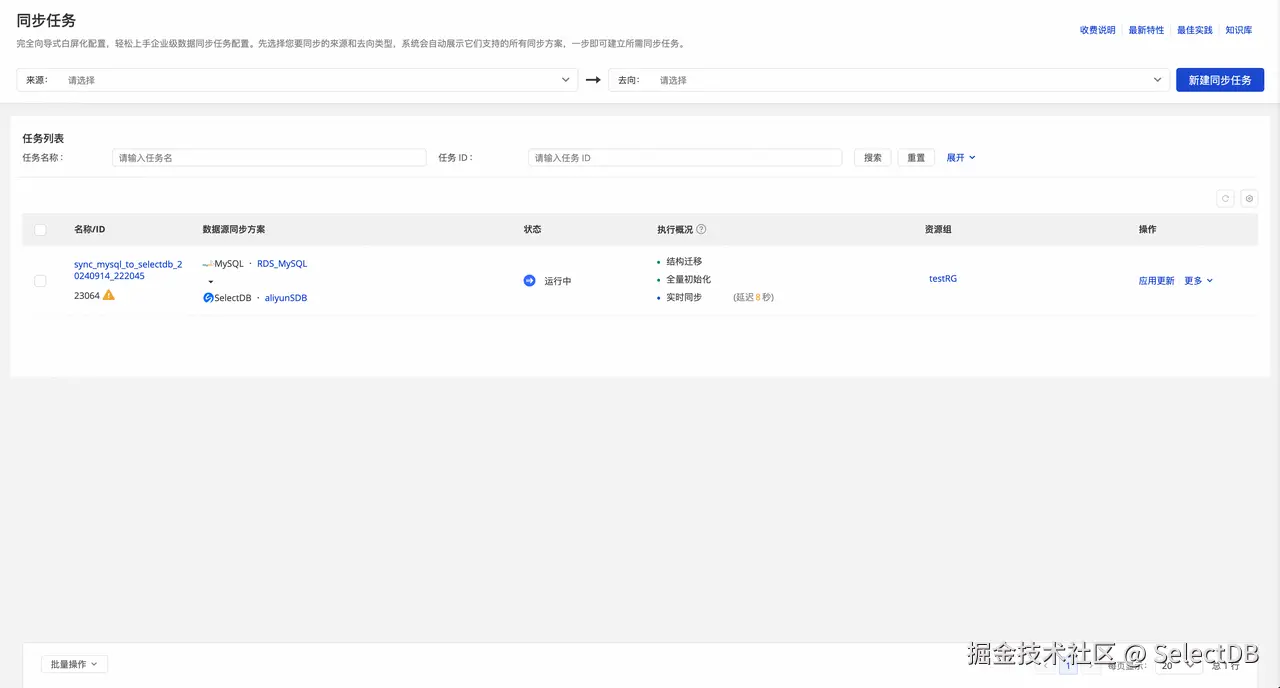Click task ID 23064
This screenshot has width=1280, height=688.
pyautogui.click(x=87, y=296)
